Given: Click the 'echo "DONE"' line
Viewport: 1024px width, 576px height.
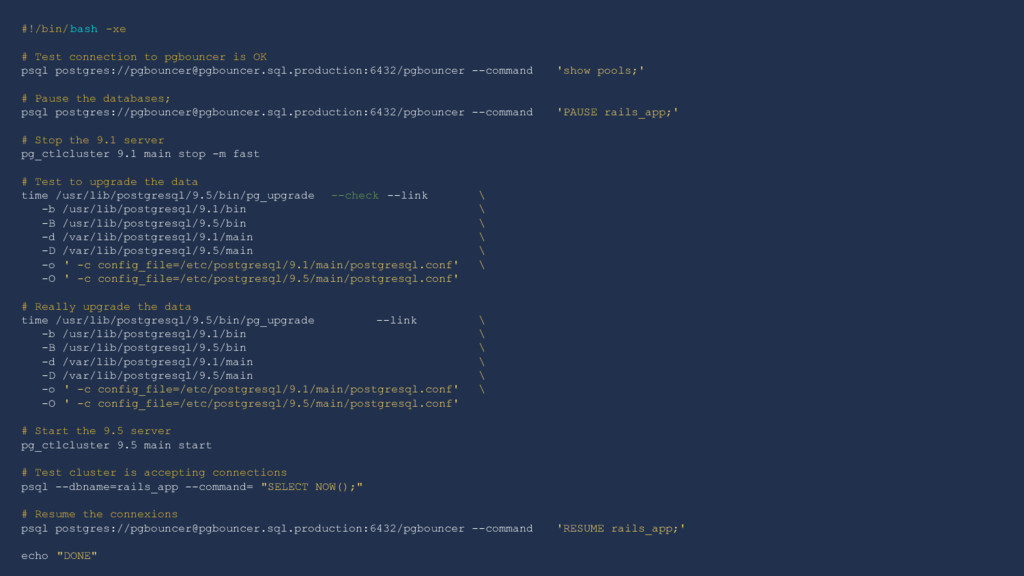Looking at the screenshot, I should [x=59, y=556].
